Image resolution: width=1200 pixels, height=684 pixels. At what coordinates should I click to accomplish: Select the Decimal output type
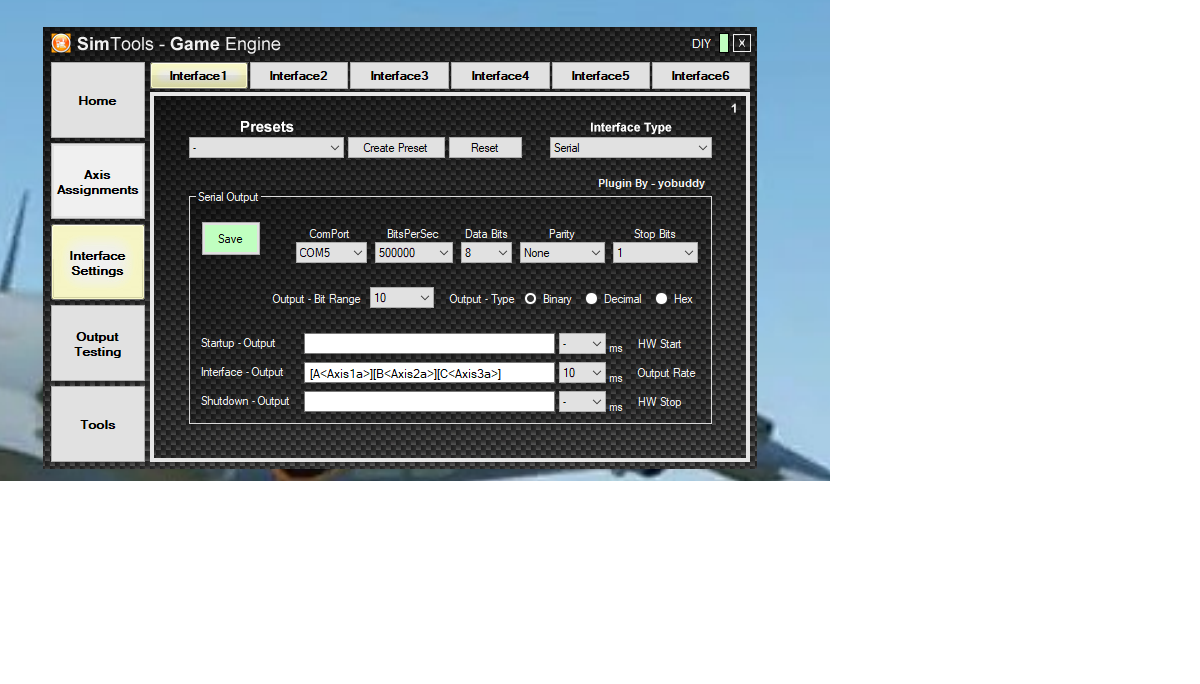click(592, 299)
